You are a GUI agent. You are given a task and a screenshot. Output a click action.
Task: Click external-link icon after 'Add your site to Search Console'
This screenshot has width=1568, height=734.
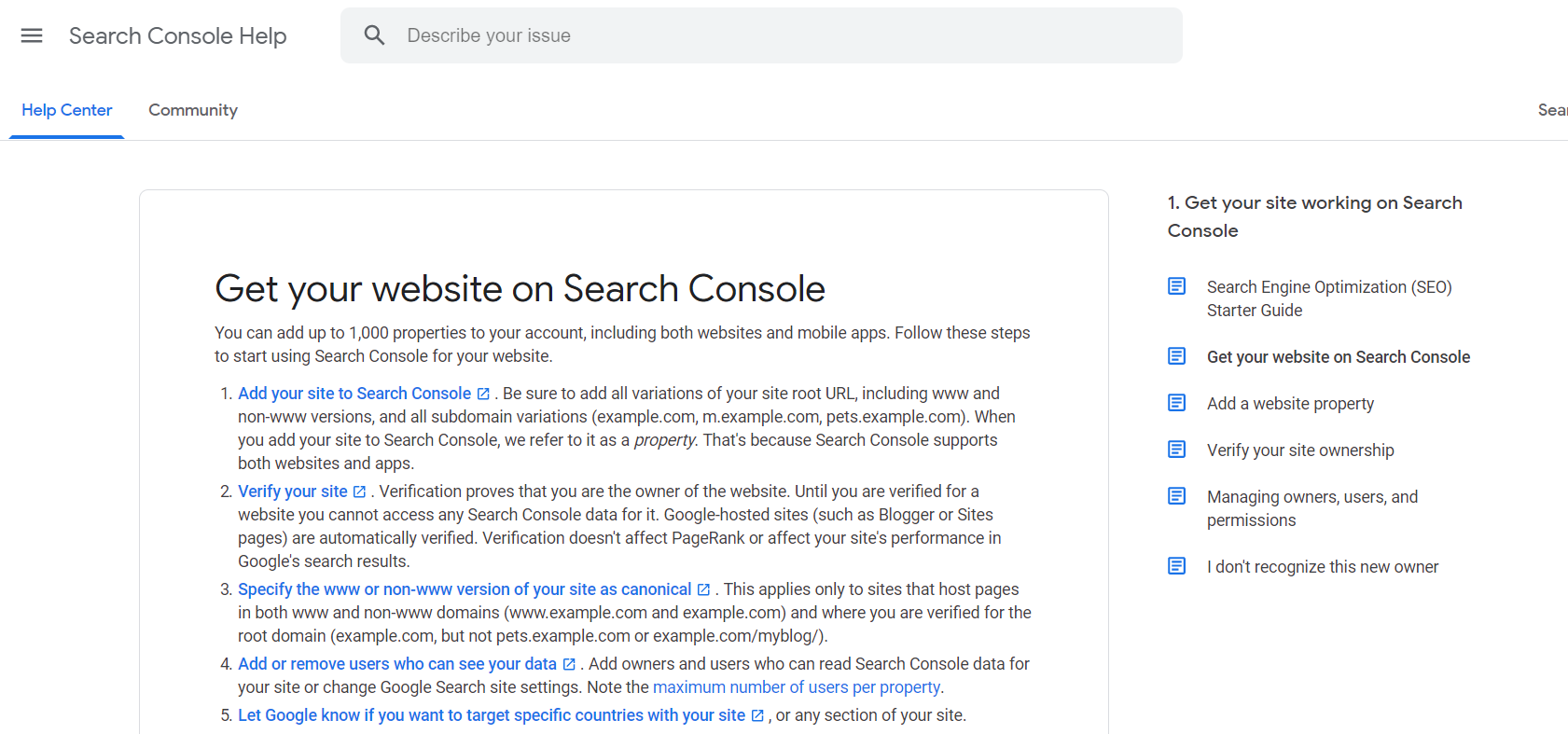point(483,394)
